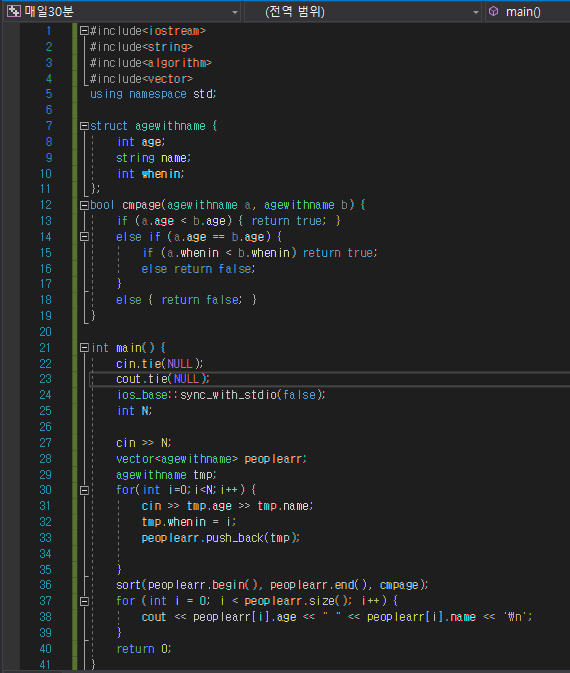Click 'else { return false; }' on line 18
Viewport: 570px width, 673px height.
(186, 300)
